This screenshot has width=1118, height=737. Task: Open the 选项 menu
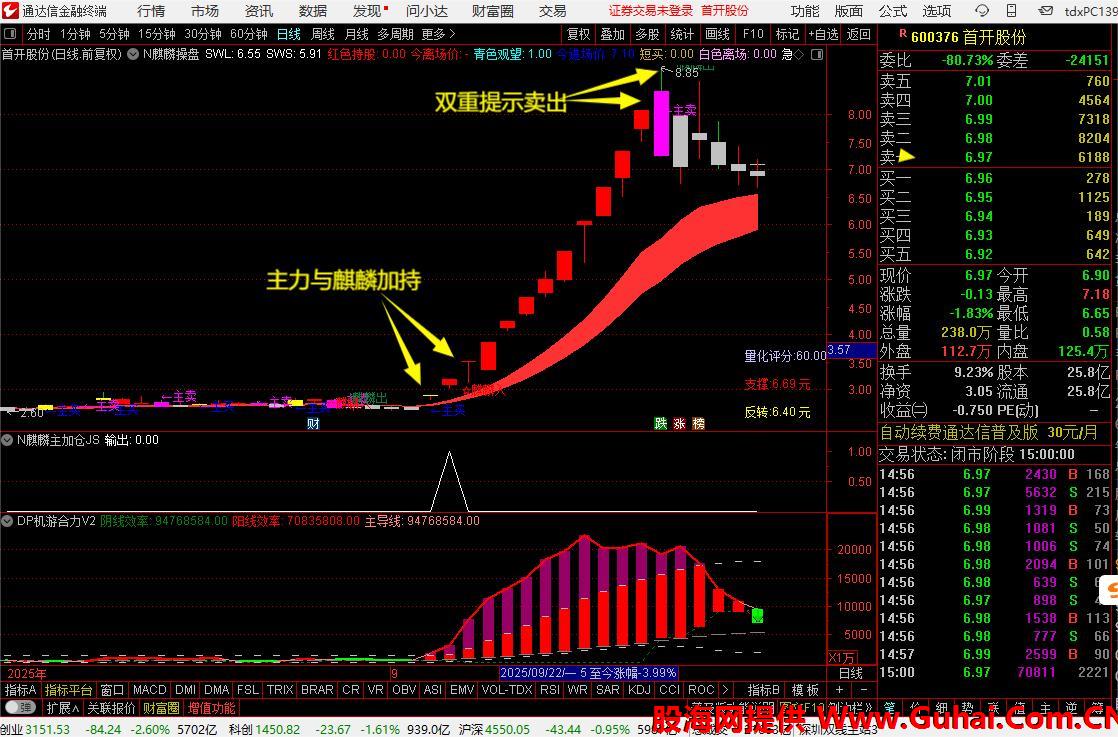point(937,11)
